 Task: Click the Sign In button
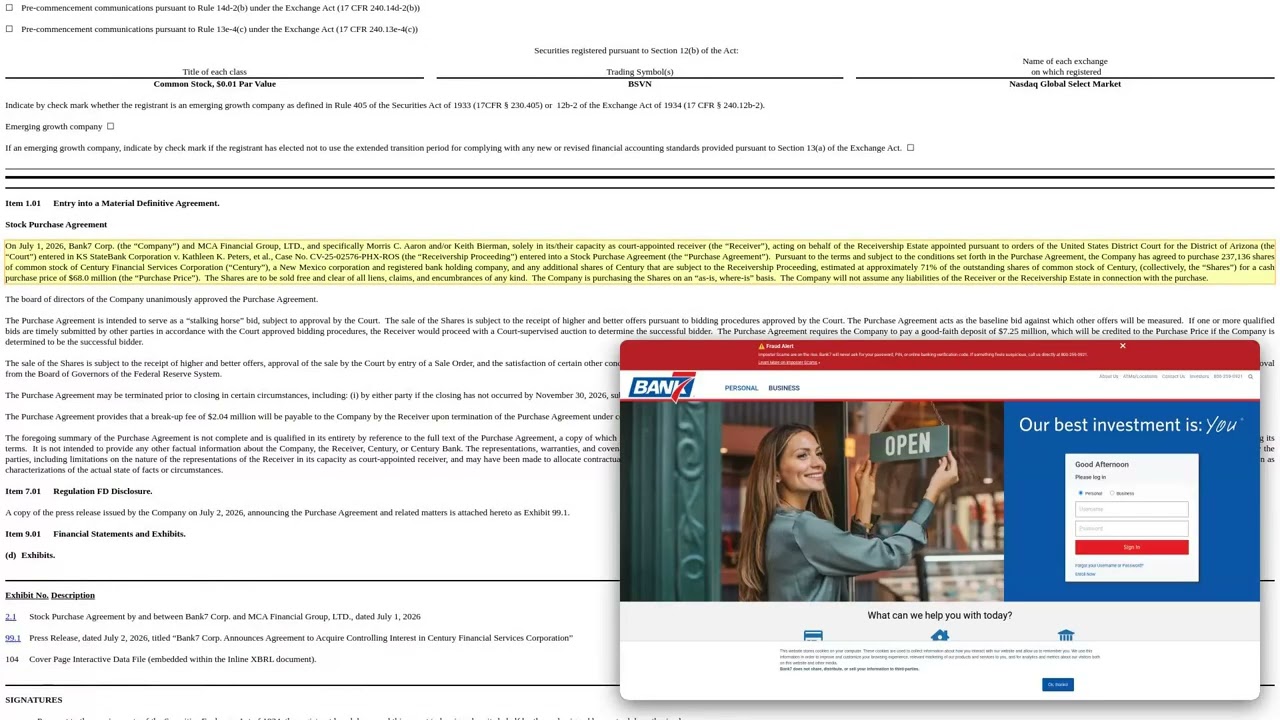pos(1131,547)
